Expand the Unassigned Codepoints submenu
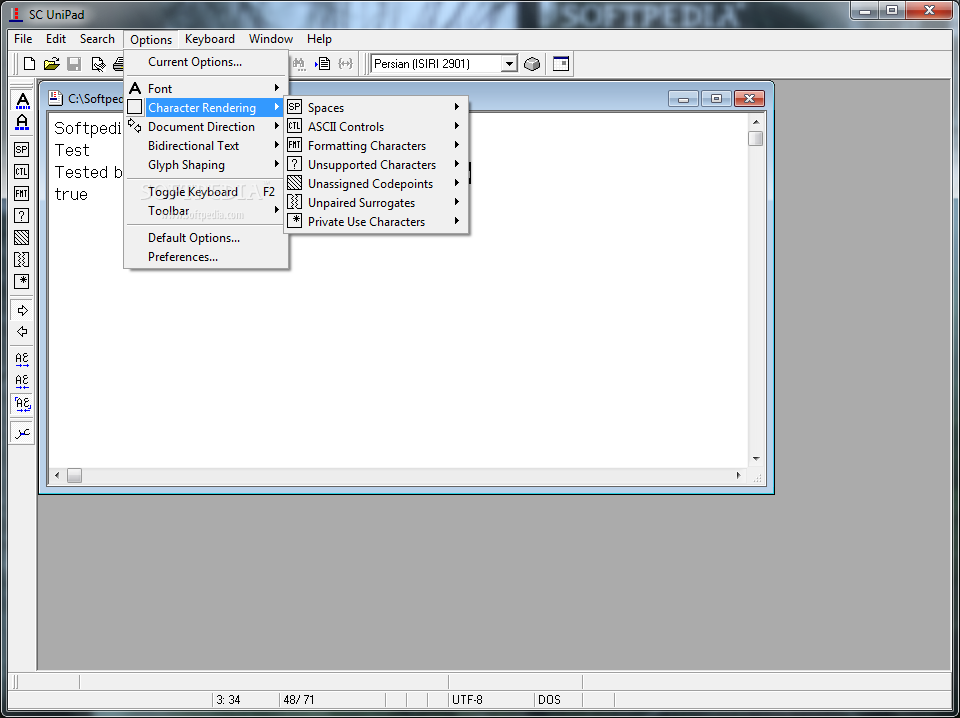Screen dimensions: 960x718 (376, 184)
